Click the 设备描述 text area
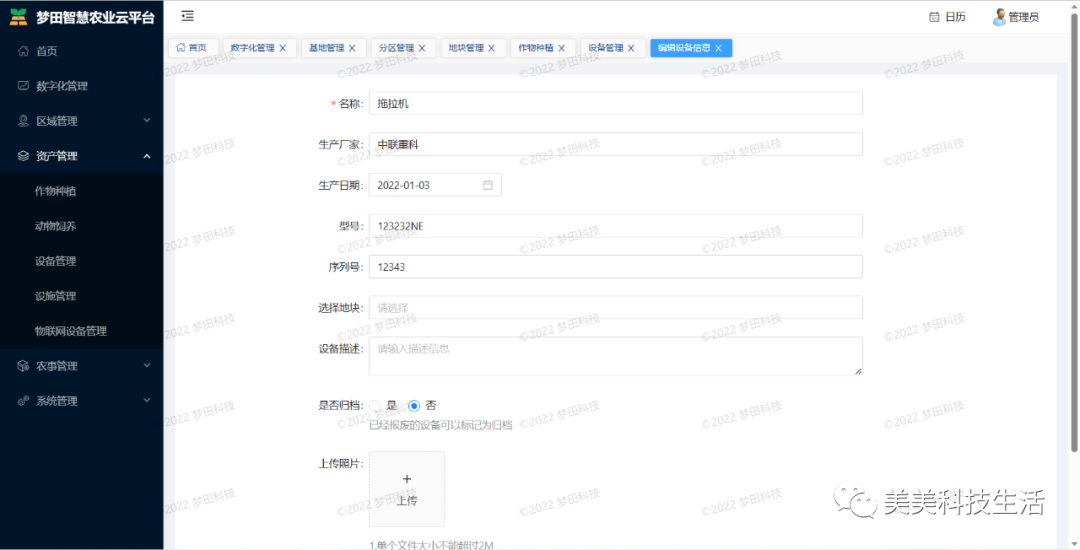This screenshot has width=1080, height=550. [x=616, y=356]
